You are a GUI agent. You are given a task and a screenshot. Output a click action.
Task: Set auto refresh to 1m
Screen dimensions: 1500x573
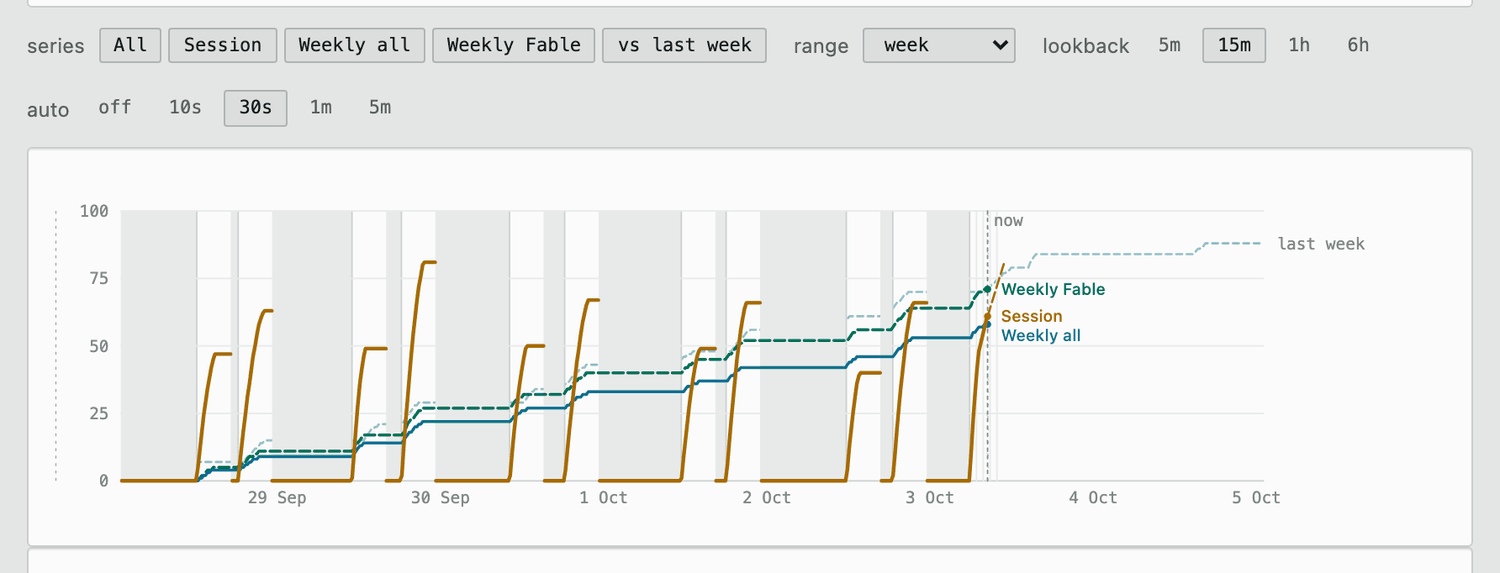[x=321, y=107]
